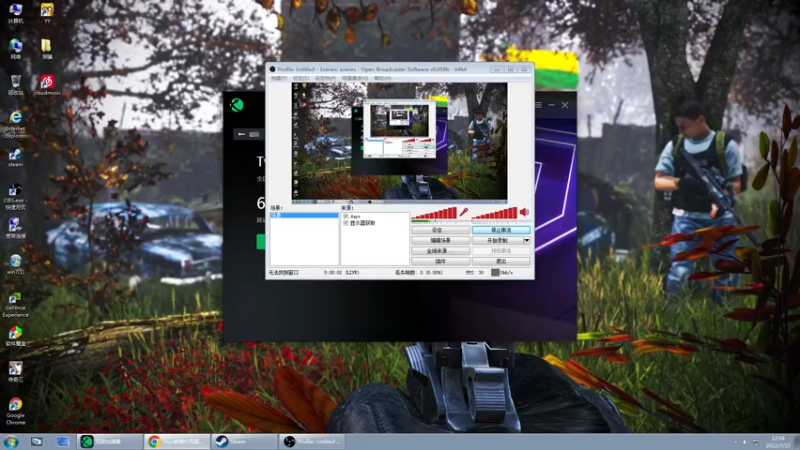
Task: Click the OBS preview display area
Action: pos(399,141)
